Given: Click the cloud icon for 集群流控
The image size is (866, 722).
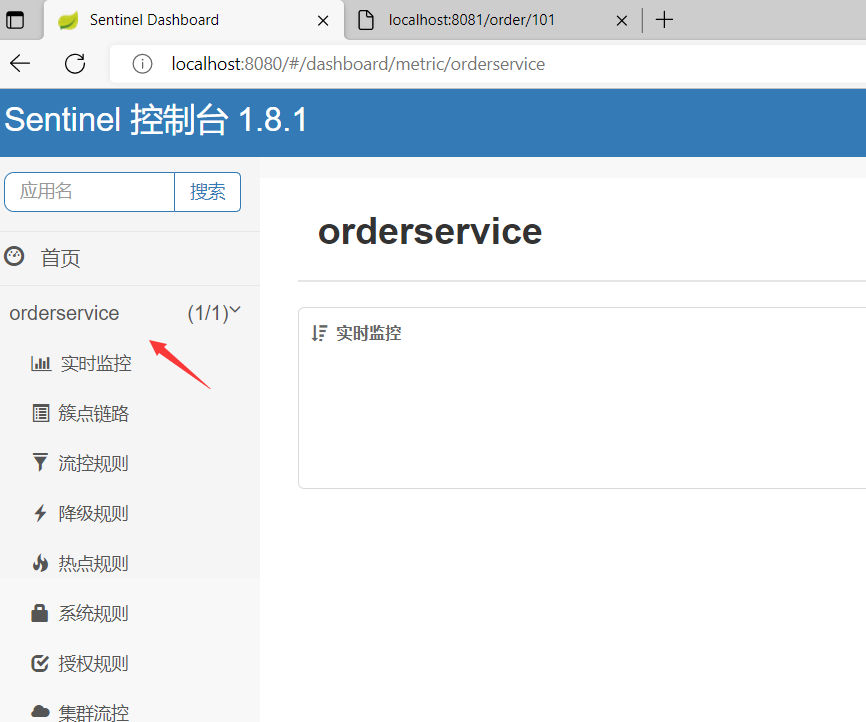Looking at the screenshot, I should click(40, 712).
